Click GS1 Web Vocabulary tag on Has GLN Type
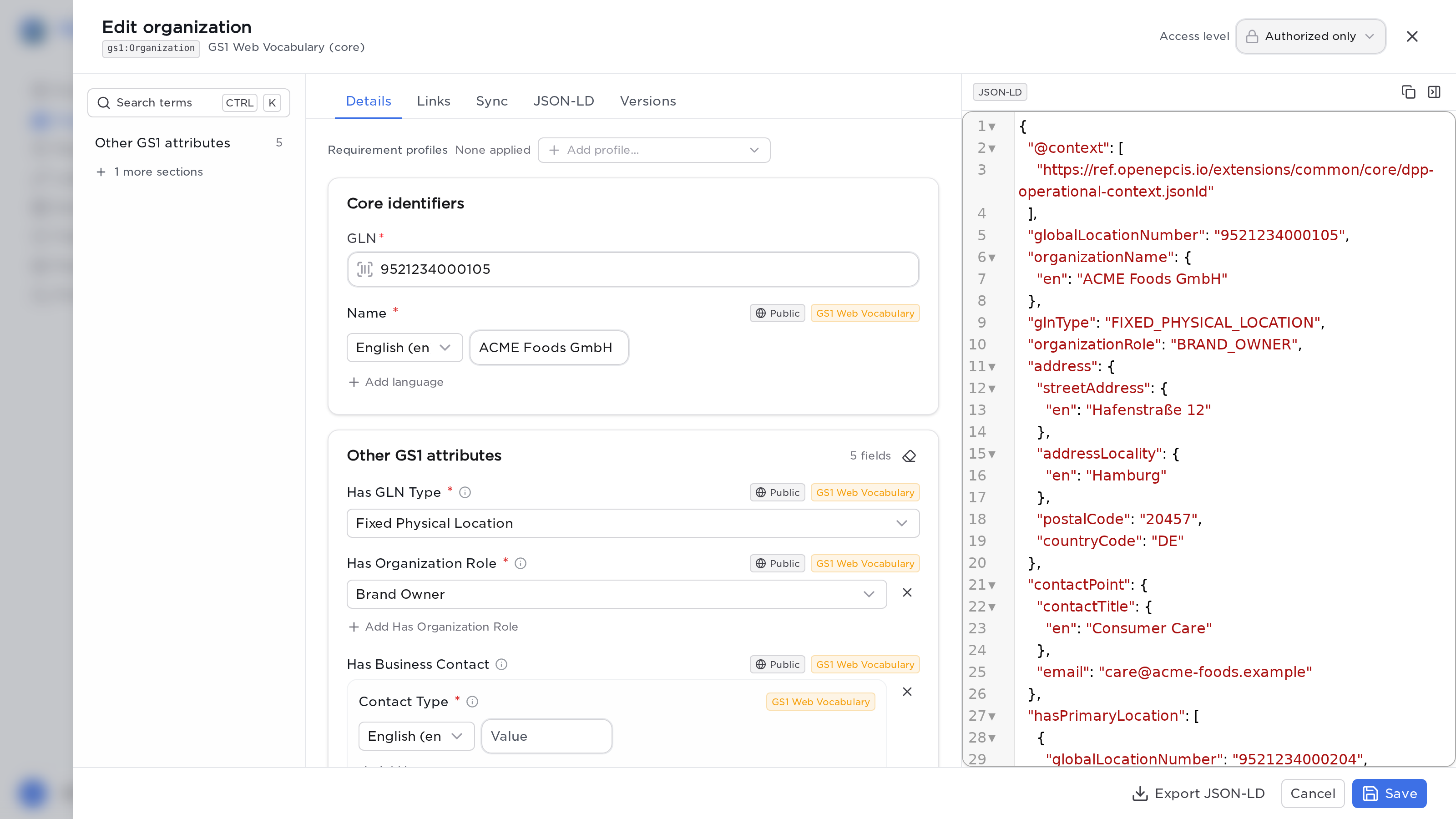Image resolution: width=1456 pixels, height=819 pixels. pyautogui.click(x=865, y=492)
